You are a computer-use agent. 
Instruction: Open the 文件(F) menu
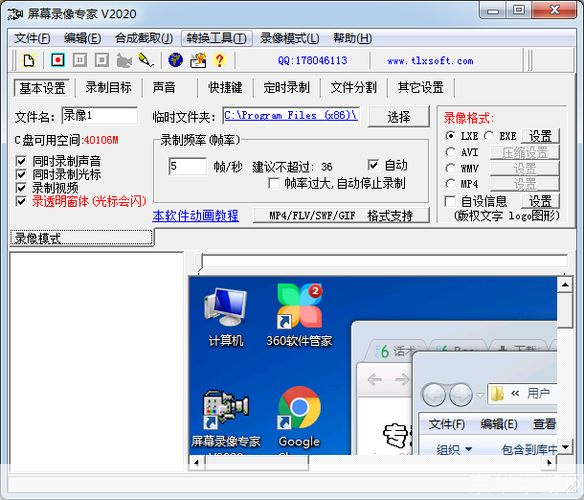point(32,38)
